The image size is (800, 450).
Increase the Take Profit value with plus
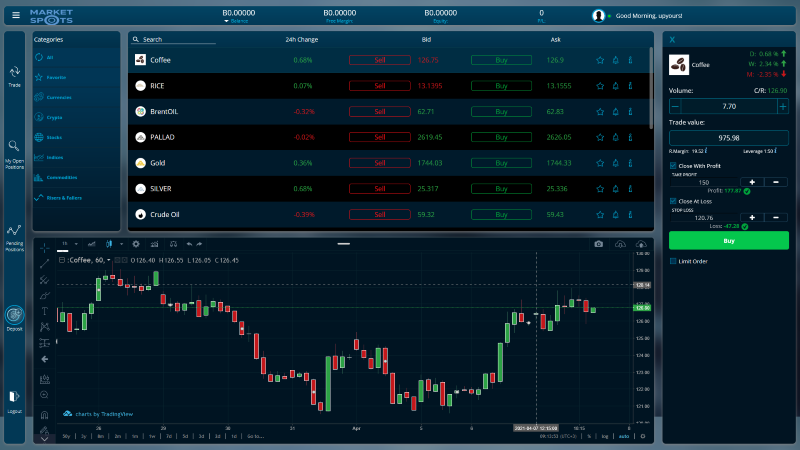click(x=752, y=182)
